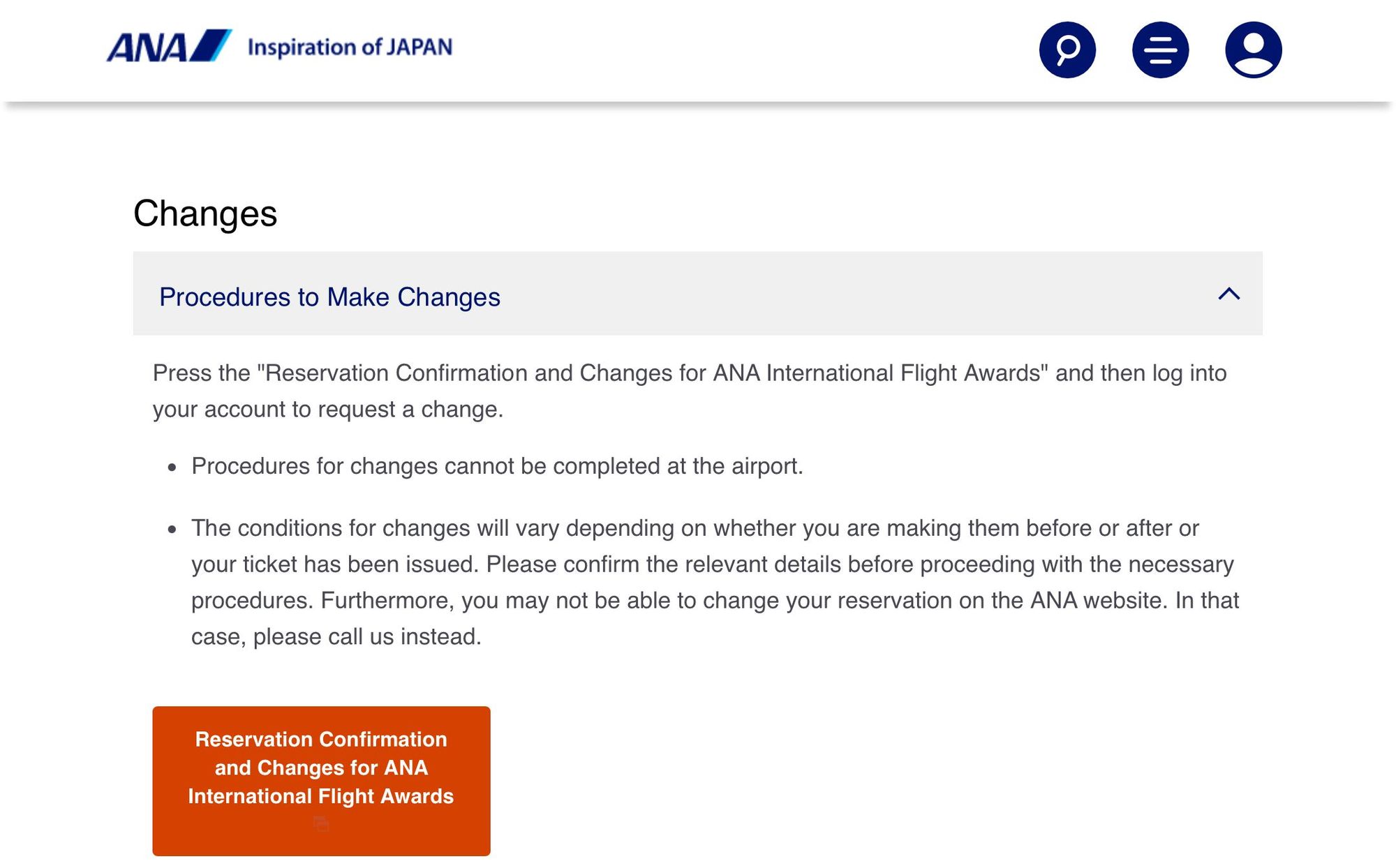The width and height of the screenshot is (1396, 868).
Task: Toggle the 'Procedures to Make Changes' header
Action: pyautogui.click(x=329, y=297)
